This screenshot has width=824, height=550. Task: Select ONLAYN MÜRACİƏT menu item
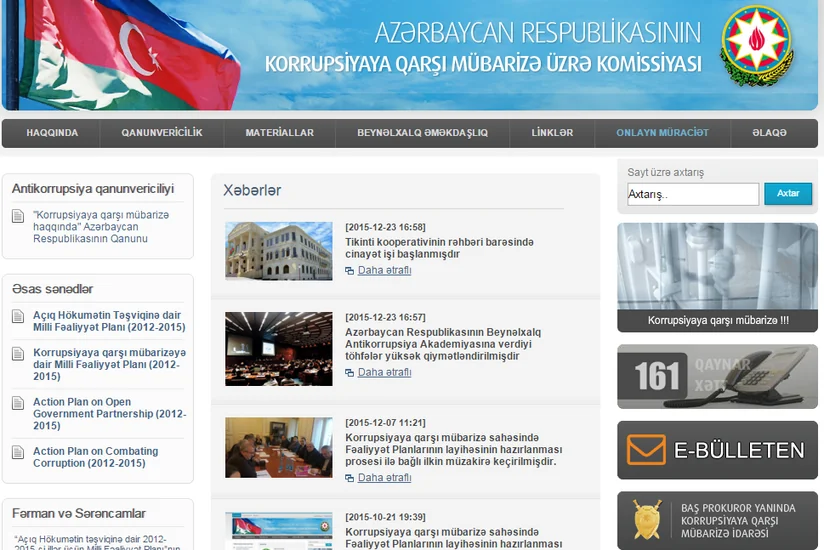click(x=662, y=133)
